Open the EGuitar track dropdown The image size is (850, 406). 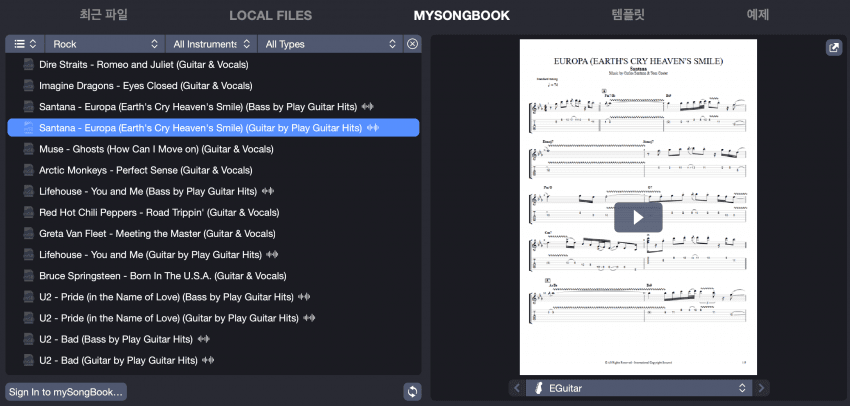point(639,388)
